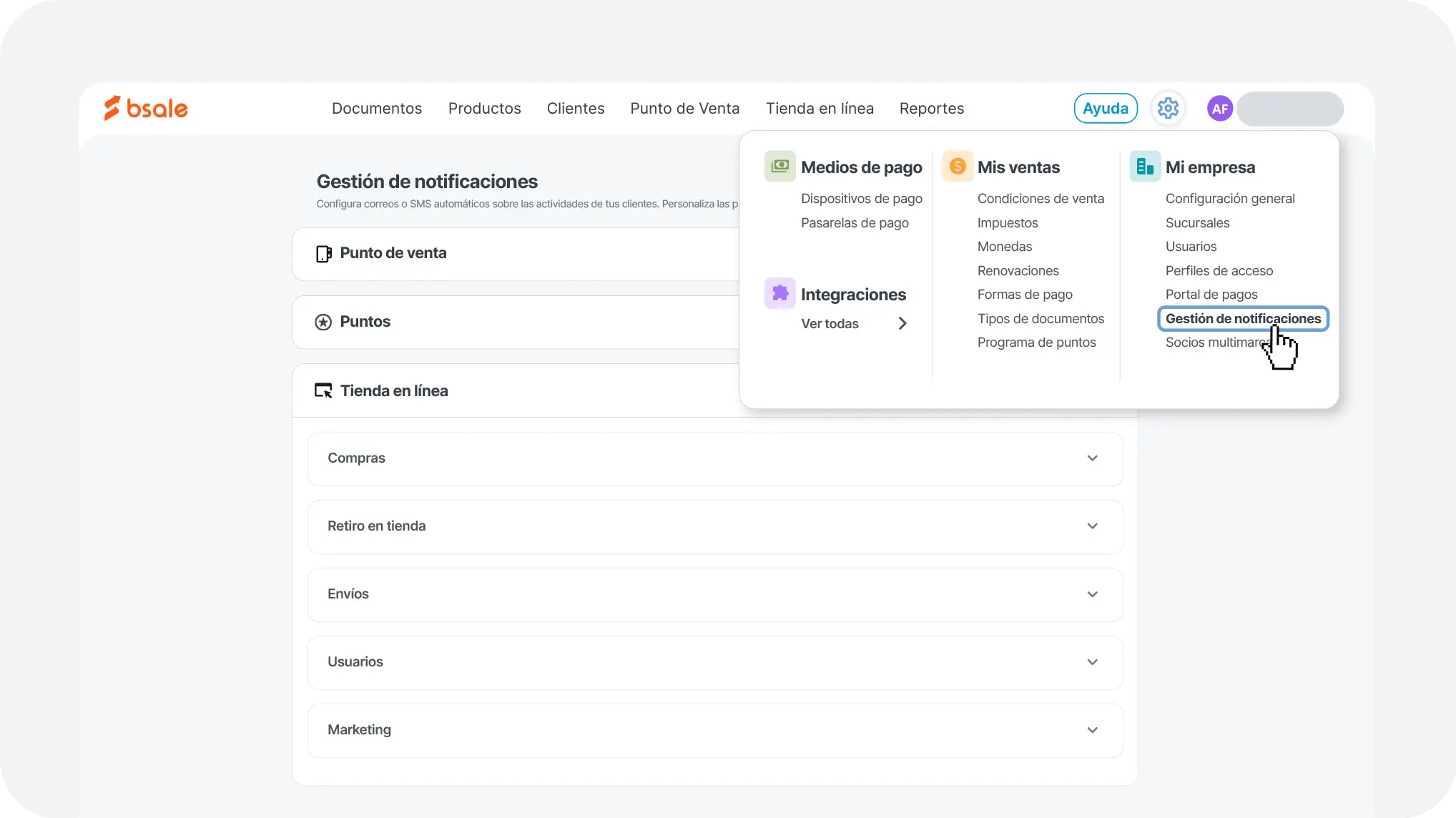
Task: Click the arrow next to Ver todas
Action: click(x=902, y=323)
